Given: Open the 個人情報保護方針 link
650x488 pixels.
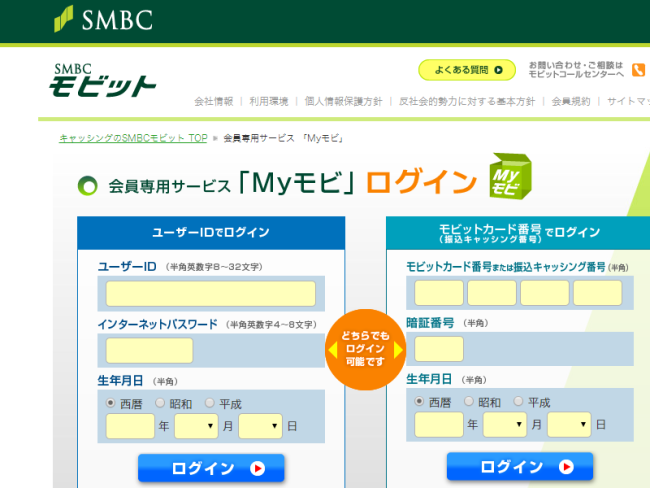Looking at the screenshot, I should point(343,102).
